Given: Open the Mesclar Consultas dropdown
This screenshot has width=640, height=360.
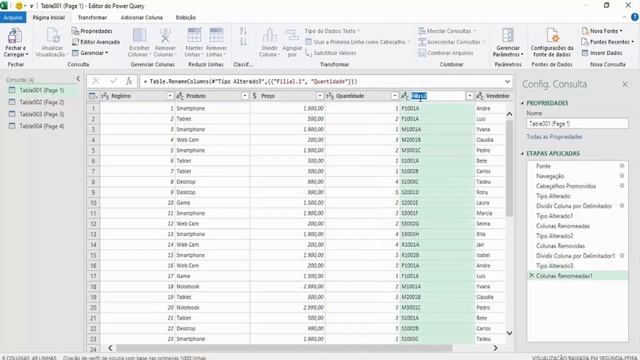Looking at the screenshot, I should (x=448, y=31).
